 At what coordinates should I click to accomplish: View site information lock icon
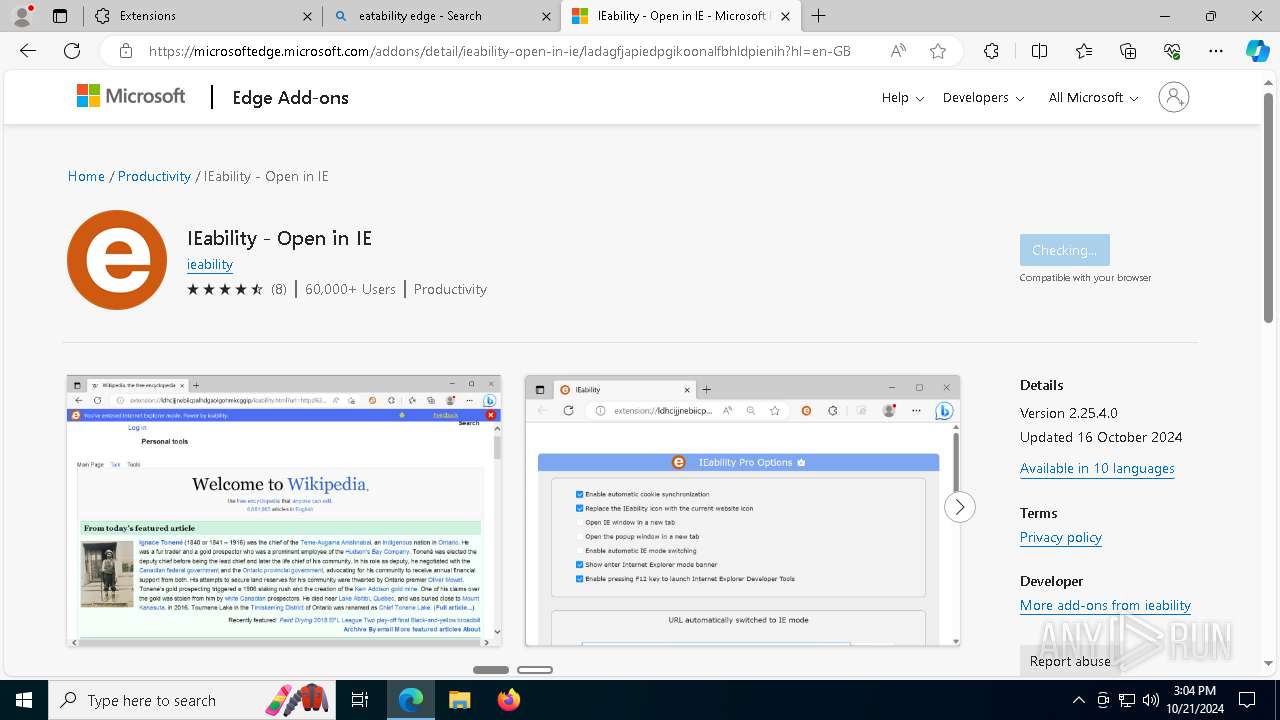(x=126, y=51)
